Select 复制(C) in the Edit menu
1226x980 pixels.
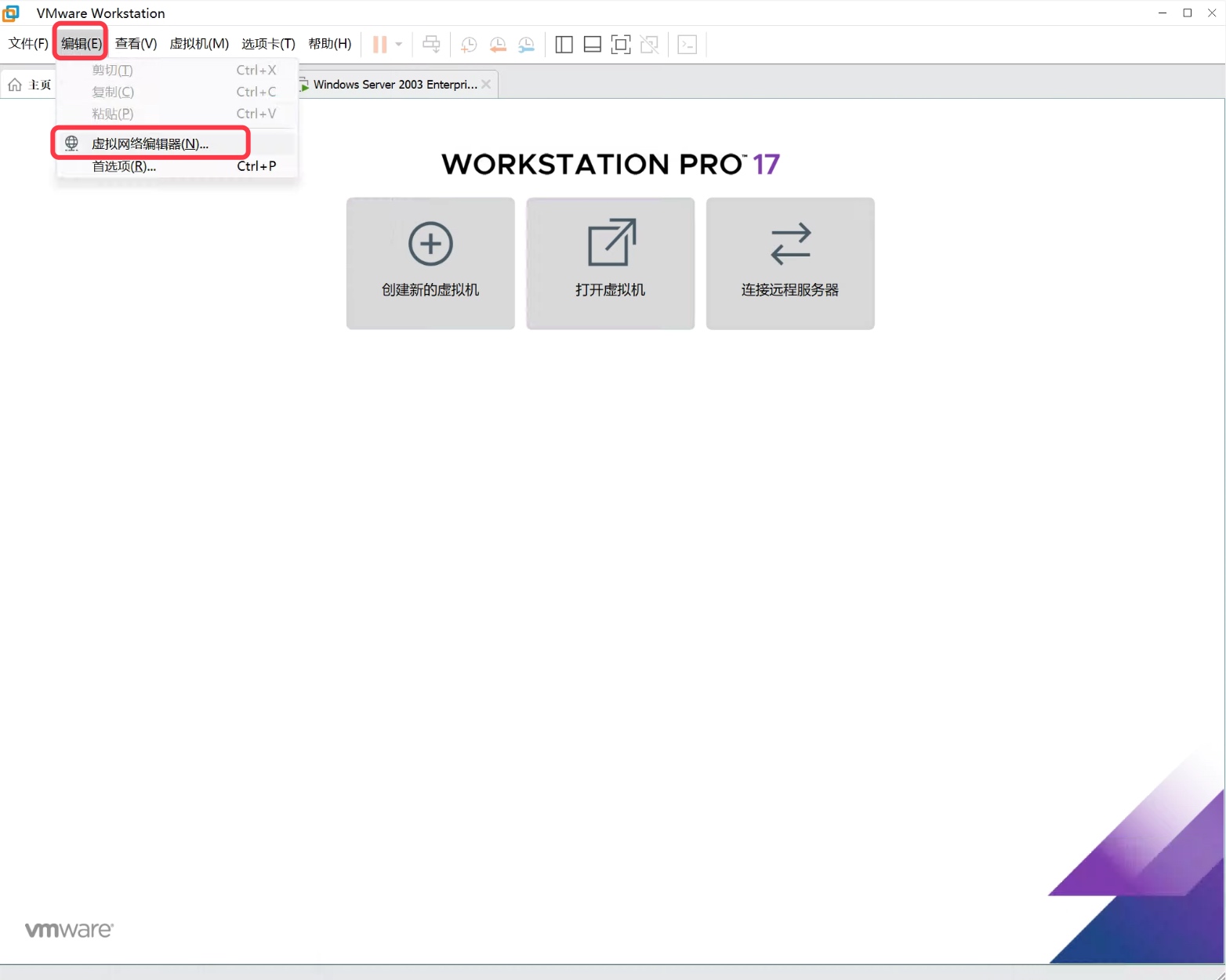click(x=177, y=93)
